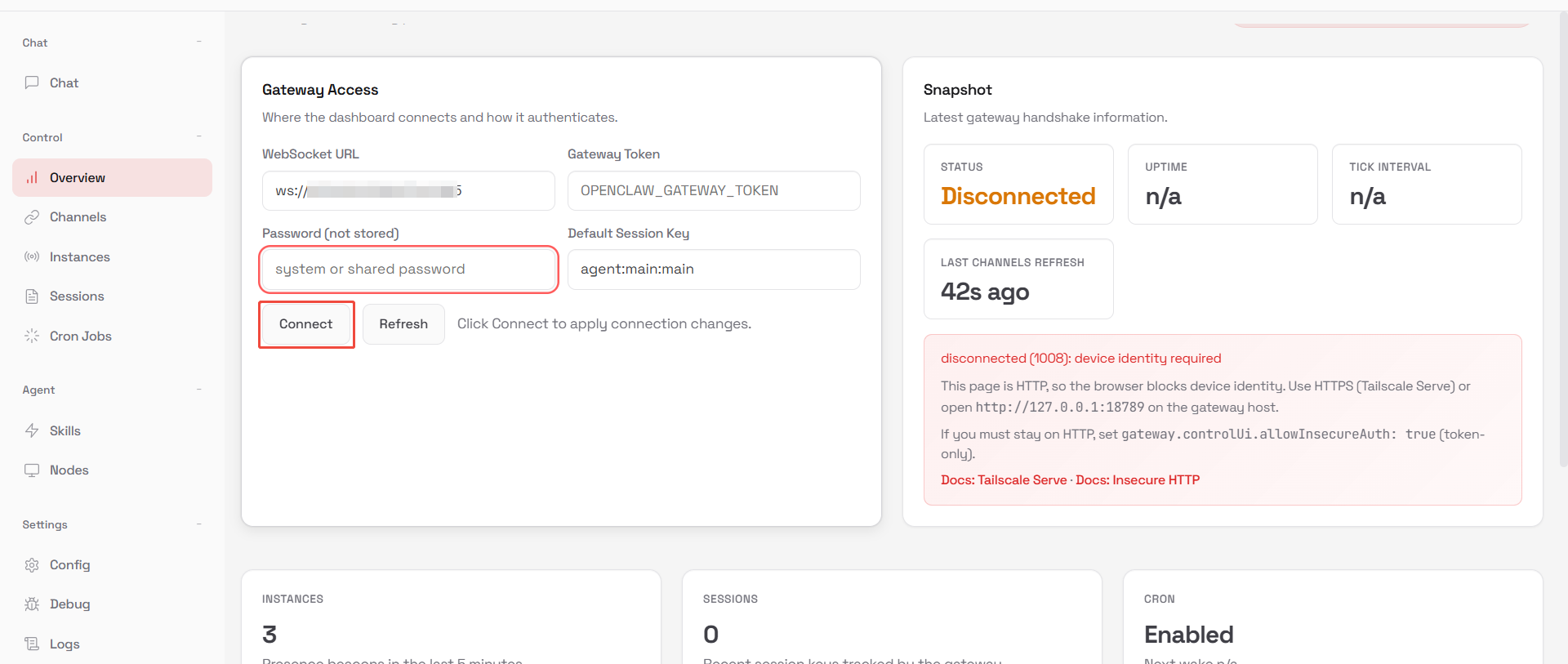Viewport: 1568px width, 664px height.
Task: Click the Cron Jobs spinner icon
Action: 32,336
